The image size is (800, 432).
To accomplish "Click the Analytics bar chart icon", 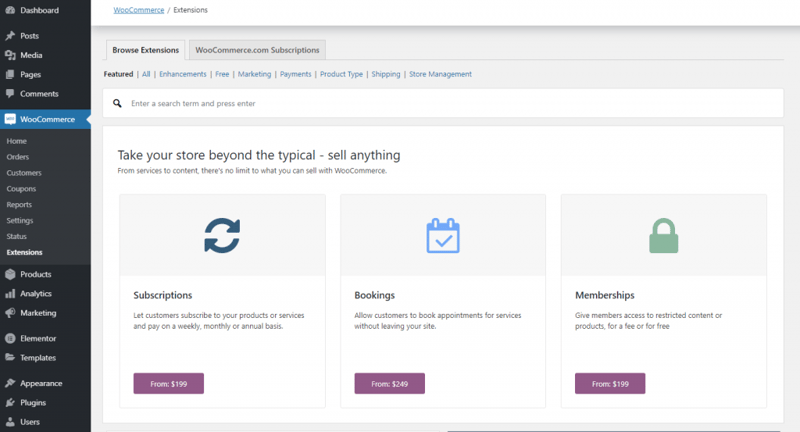I will click(x=10, y=293).
